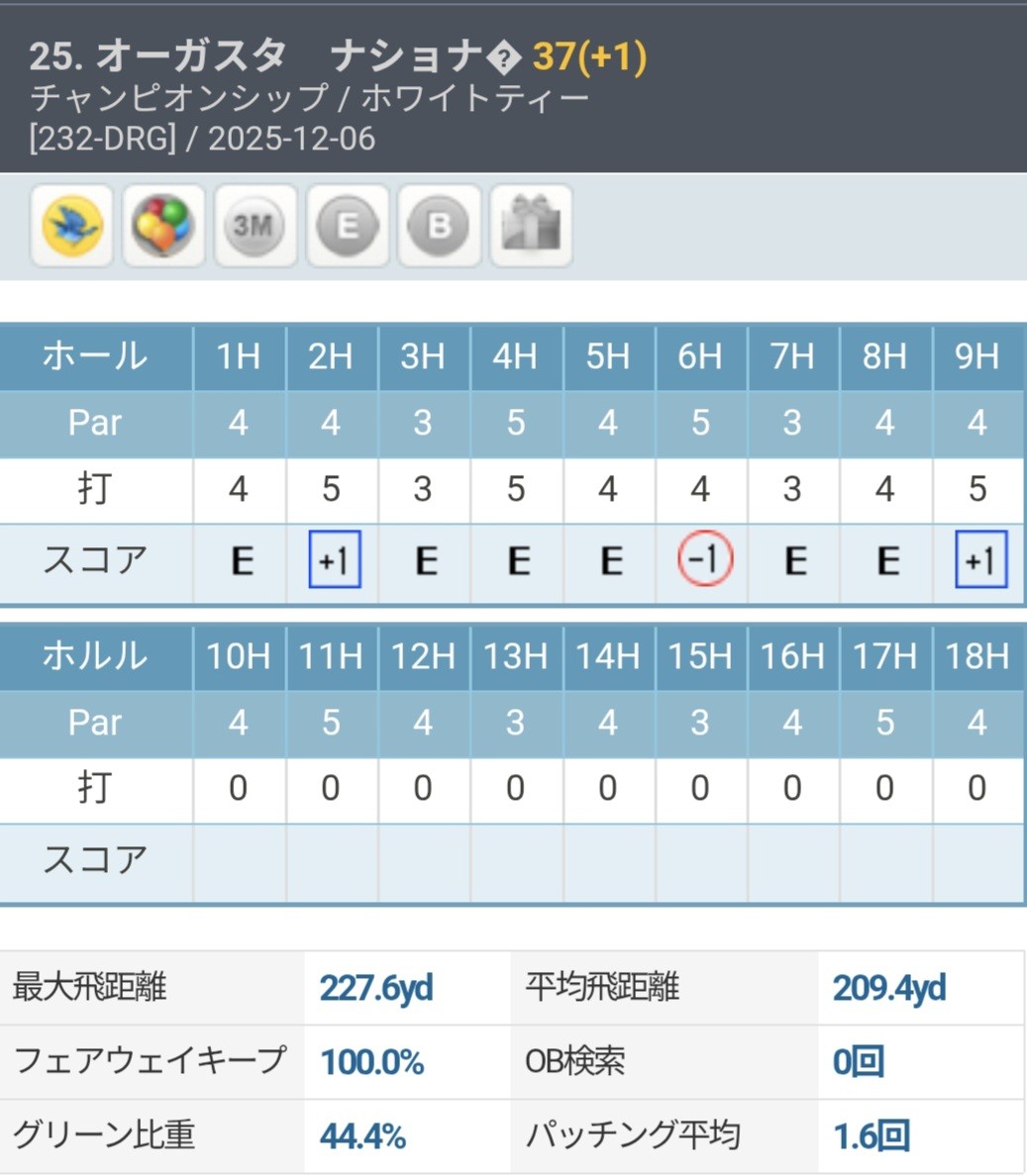Select the 10H column header
The height and width of the screenshot is (1176, 1027).
click(239, 656)
